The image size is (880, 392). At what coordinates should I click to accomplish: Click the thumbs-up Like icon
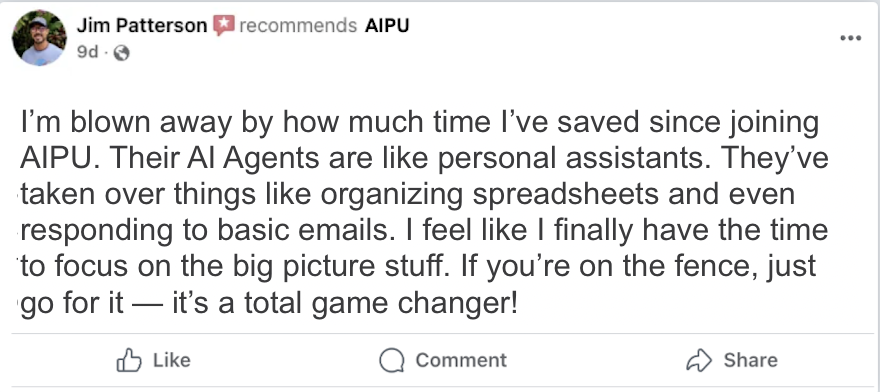coord(129,360)
